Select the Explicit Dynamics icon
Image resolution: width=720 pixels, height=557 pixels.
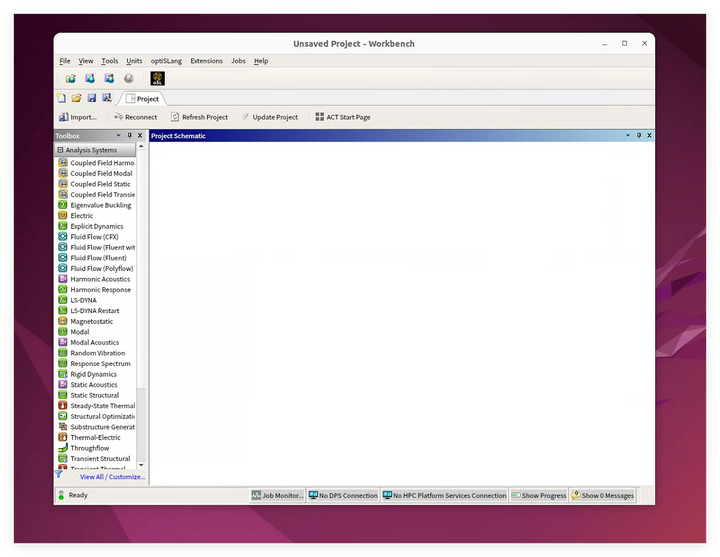(x=63, y=226)
